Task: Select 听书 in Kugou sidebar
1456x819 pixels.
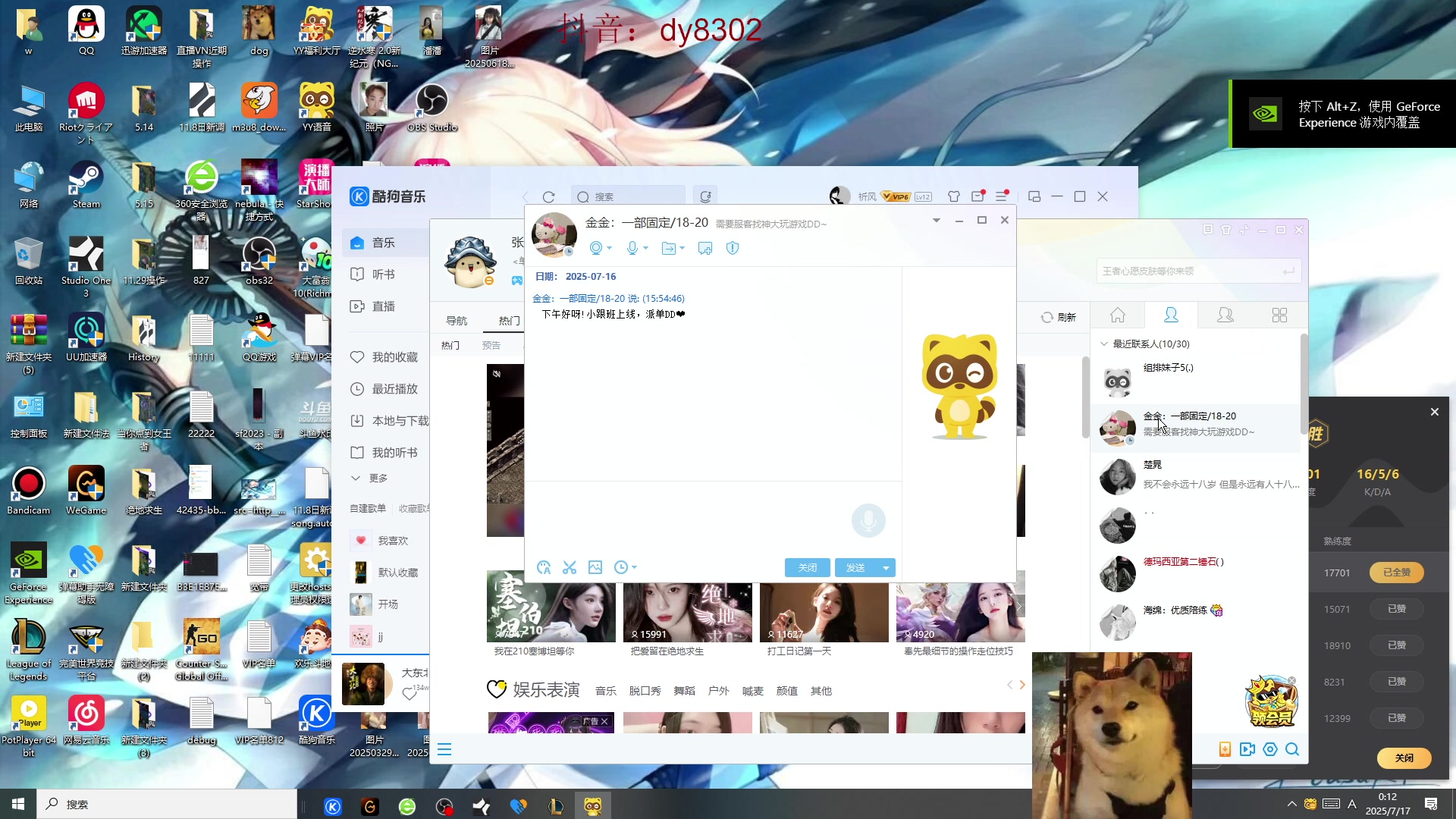Action: [x=385, y=275]
